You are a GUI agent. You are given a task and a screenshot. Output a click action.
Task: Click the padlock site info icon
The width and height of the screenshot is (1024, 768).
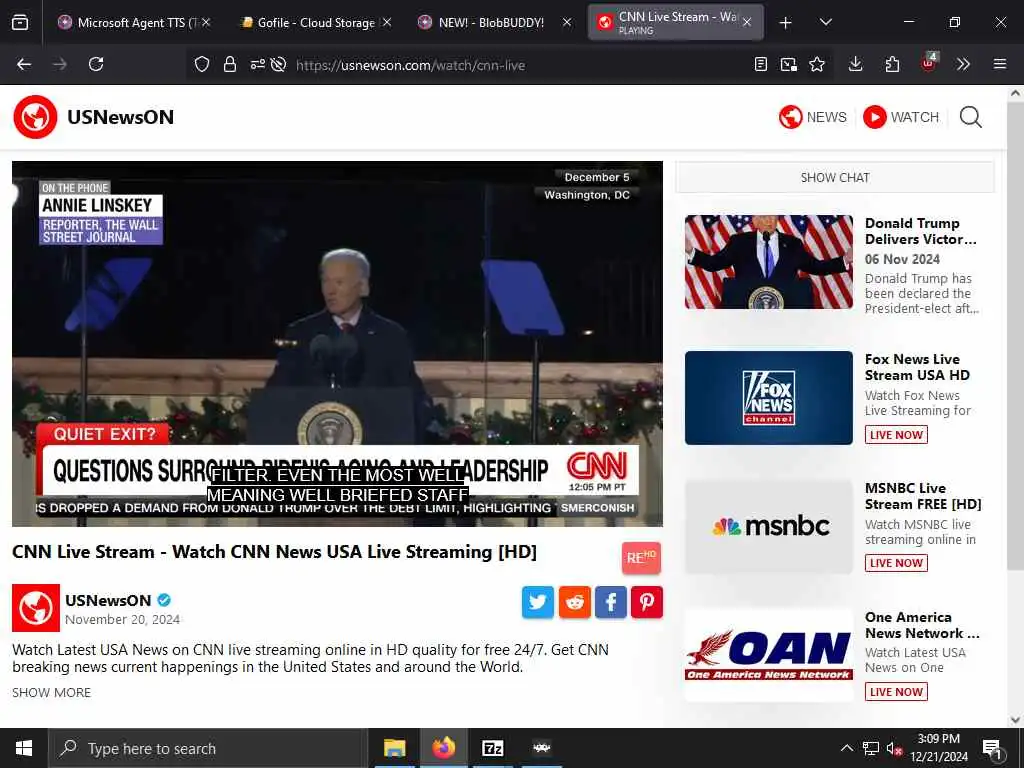point(229,64)
